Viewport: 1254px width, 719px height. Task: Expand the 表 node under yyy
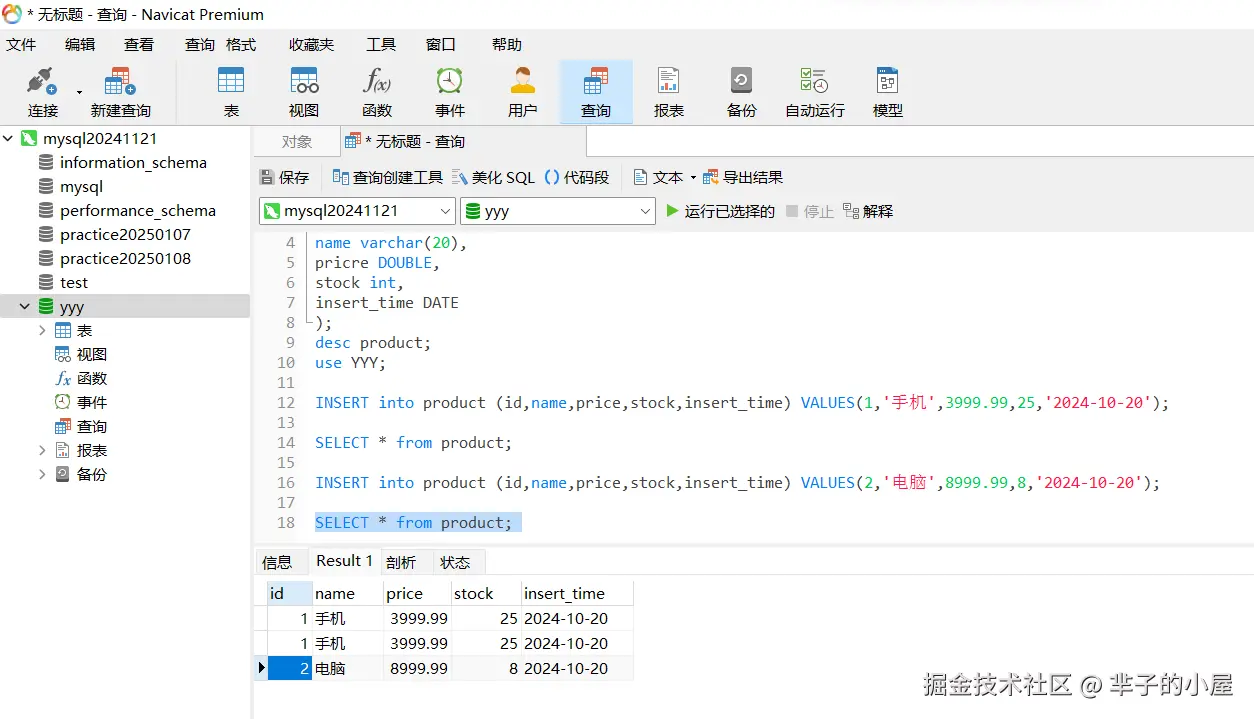point(42,330)
